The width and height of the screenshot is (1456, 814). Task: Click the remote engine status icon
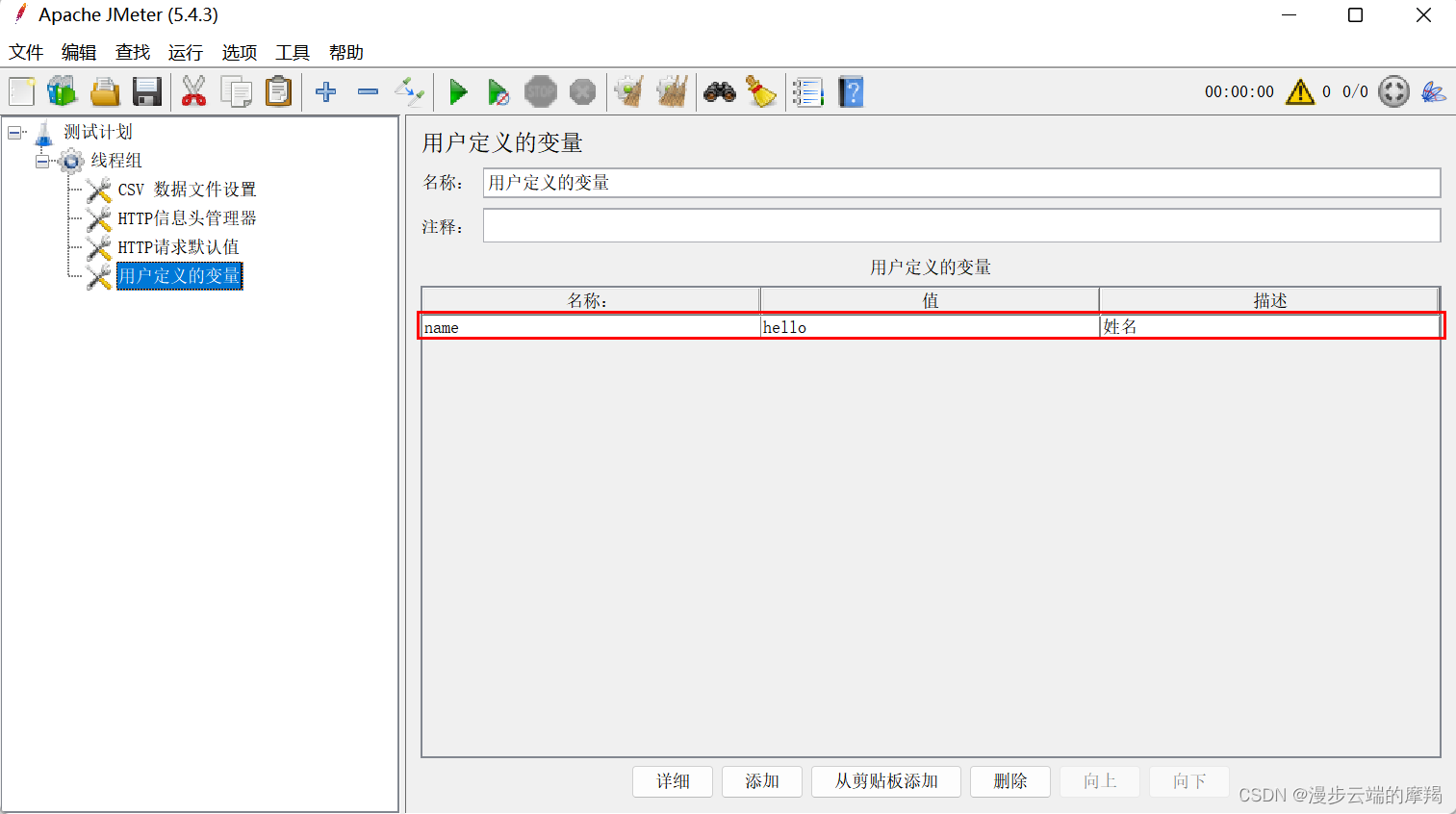point(1393,92)
